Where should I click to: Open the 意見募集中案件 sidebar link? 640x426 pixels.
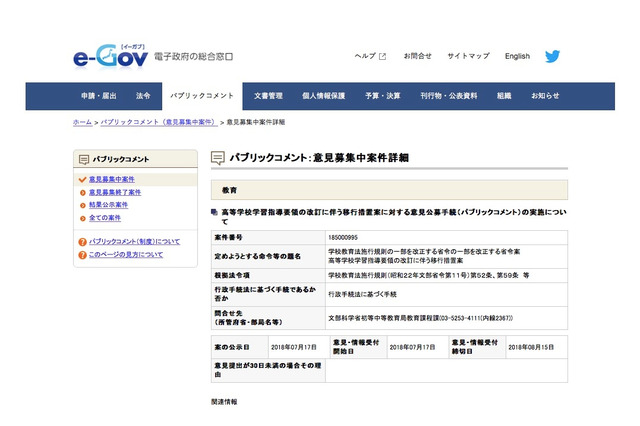(112, 179)
